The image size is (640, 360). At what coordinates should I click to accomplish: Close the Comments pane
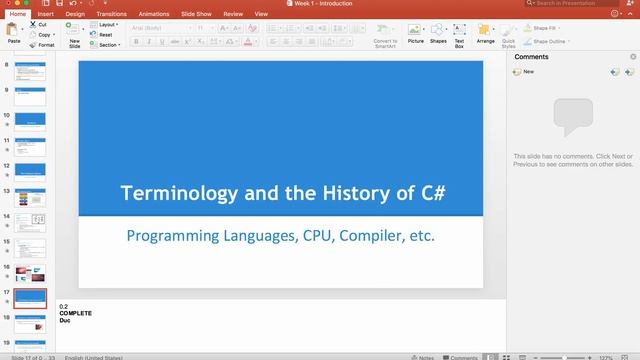633,56
